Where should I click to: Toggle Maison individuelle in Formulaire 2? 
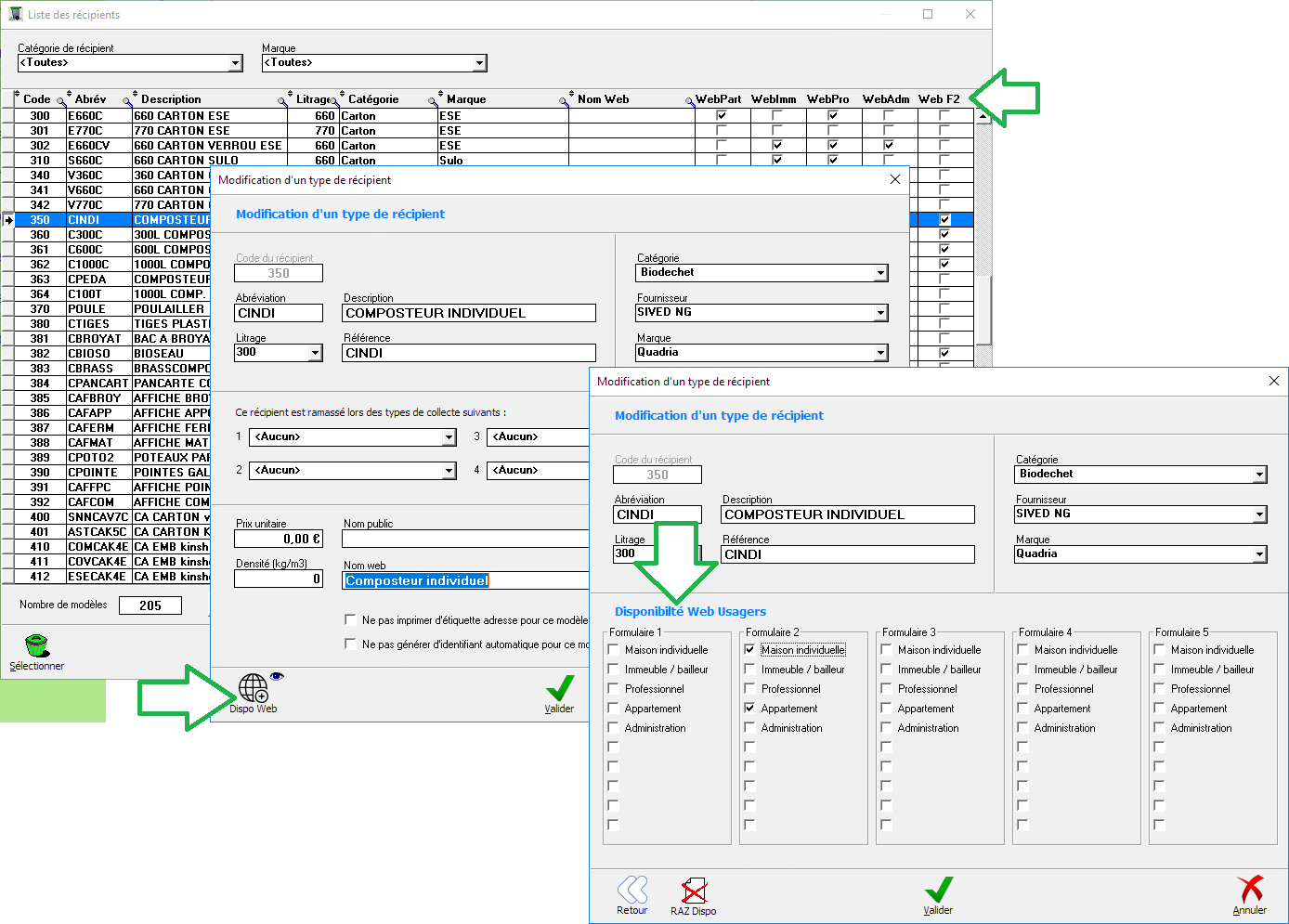(749, 650)
